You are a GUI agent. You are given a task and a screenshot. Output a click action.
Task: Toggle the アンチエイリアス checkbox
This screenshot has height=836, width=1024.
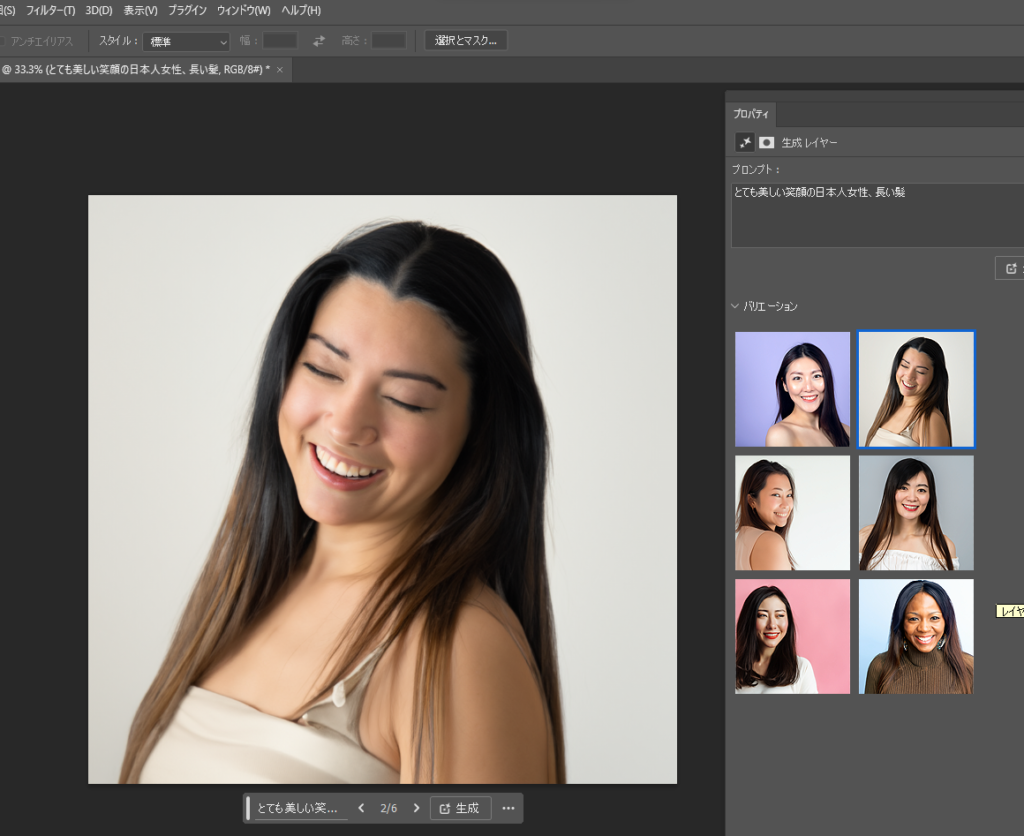3,41
